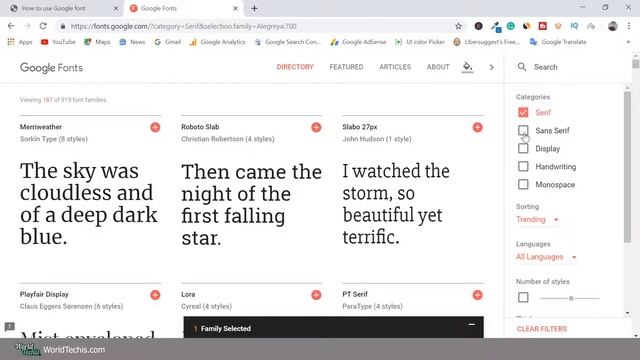
Task: Open the Chrome three-dot menu
Action: [629, 26]
